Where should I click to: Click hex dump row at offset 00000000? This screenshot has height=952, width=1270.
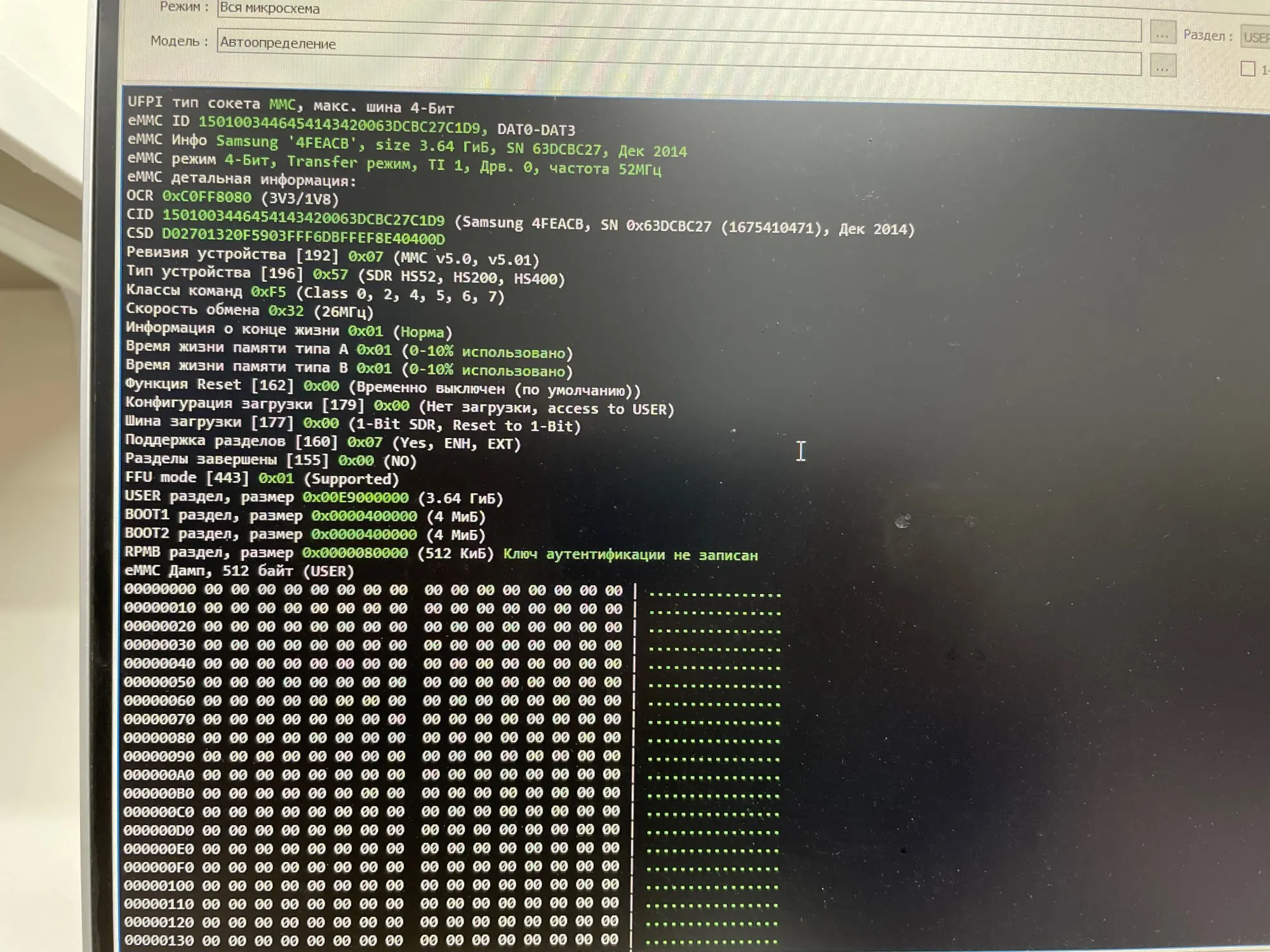click(373, 590)
